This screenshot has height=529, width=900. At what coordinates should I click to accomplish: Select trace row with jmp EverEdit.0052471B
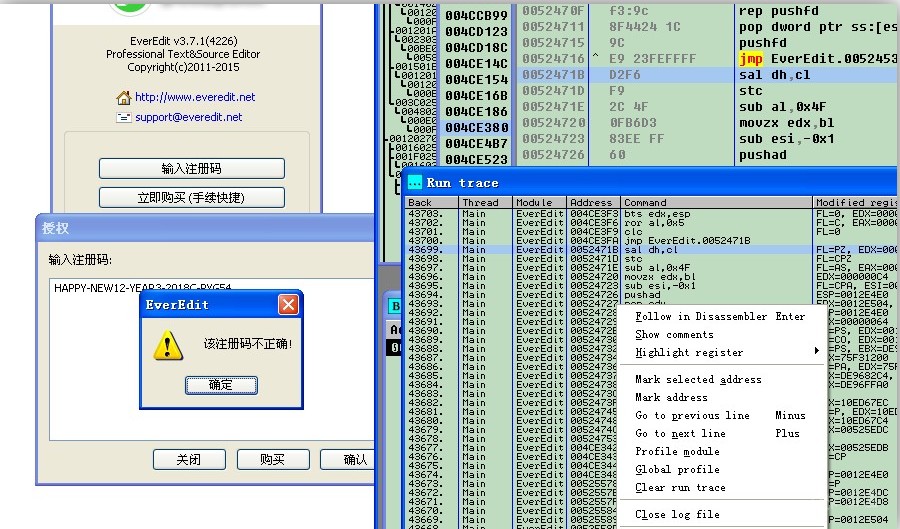[x=650, y=240]
